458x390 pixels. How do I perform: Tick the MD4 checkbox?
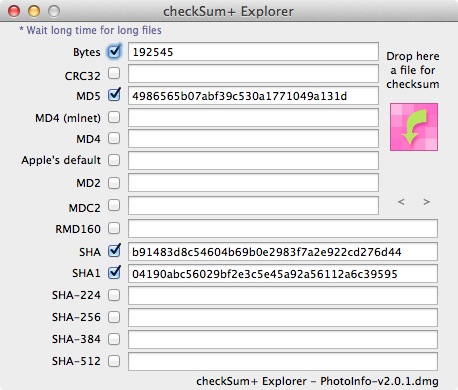tap(114, 138)
